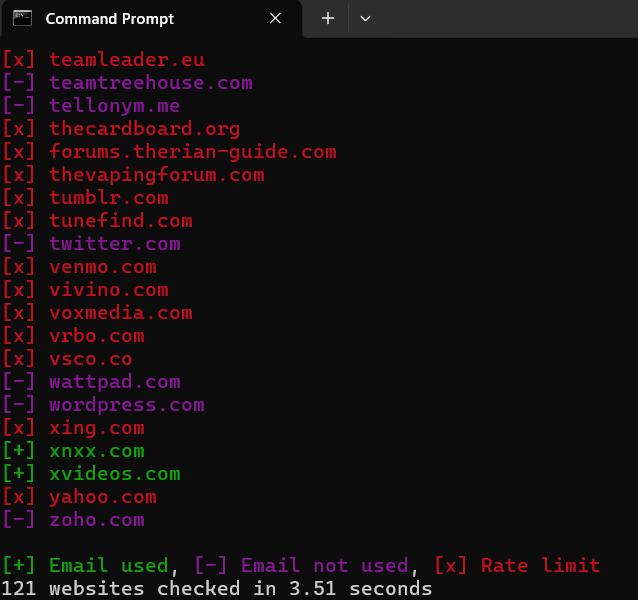Click the teamtreehouse.com output line
The width and height of the screenshot is (638, 600).
(127, 83)
